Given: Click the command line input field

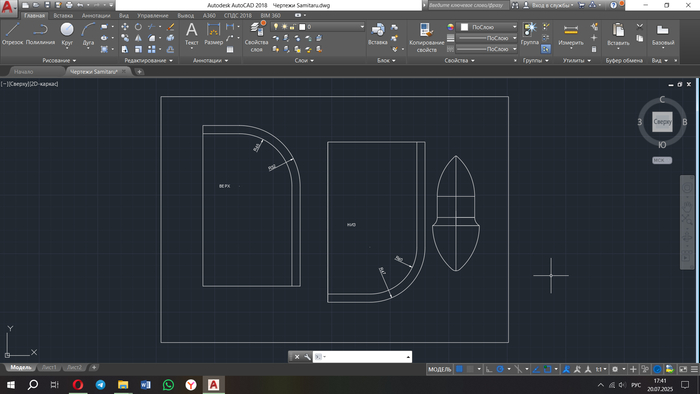Looking at the screenshot, I should click(x=362, y=357).
